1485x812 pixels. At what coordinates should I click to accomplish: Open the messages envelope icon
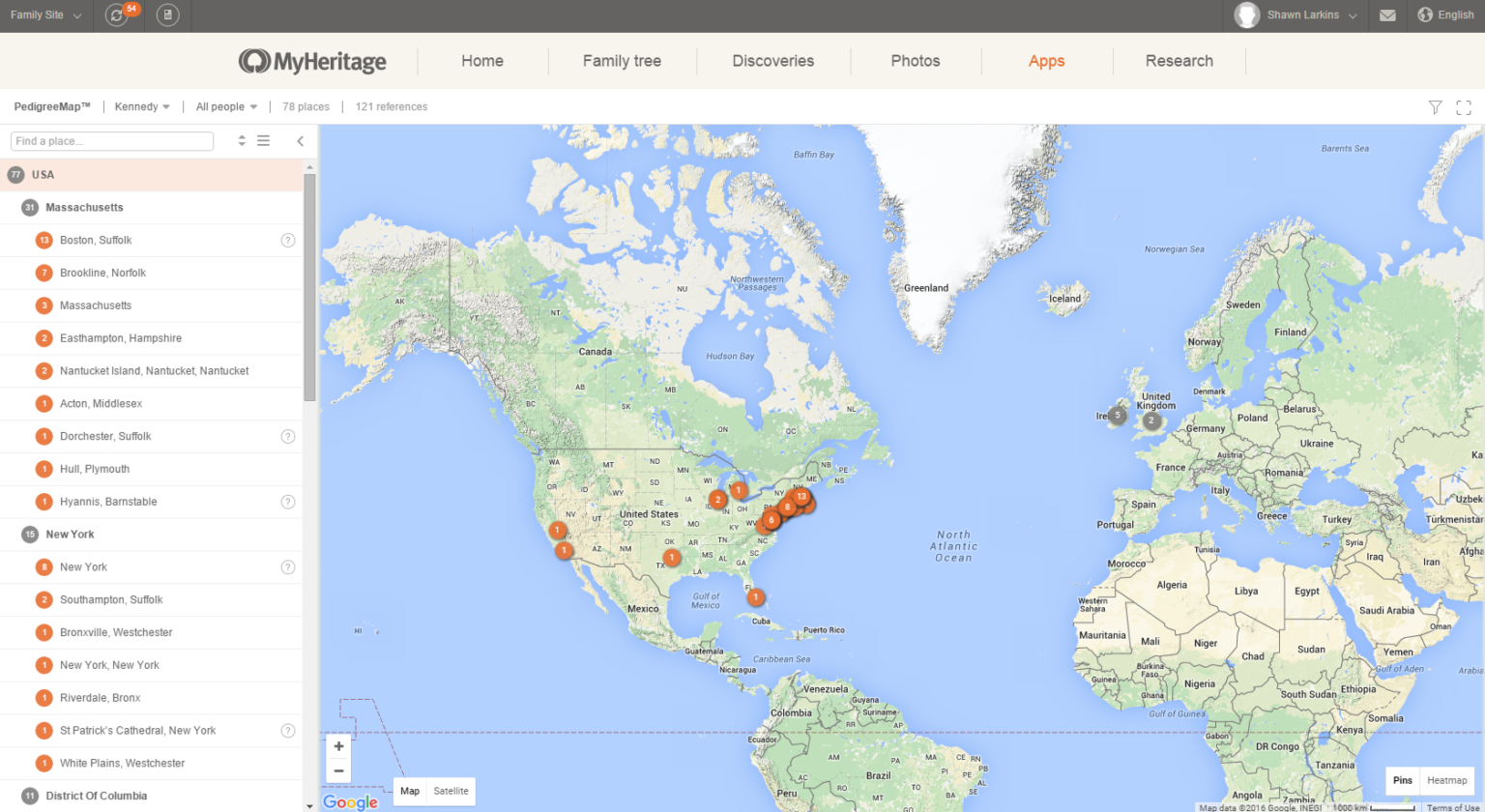coord(1388,15)
